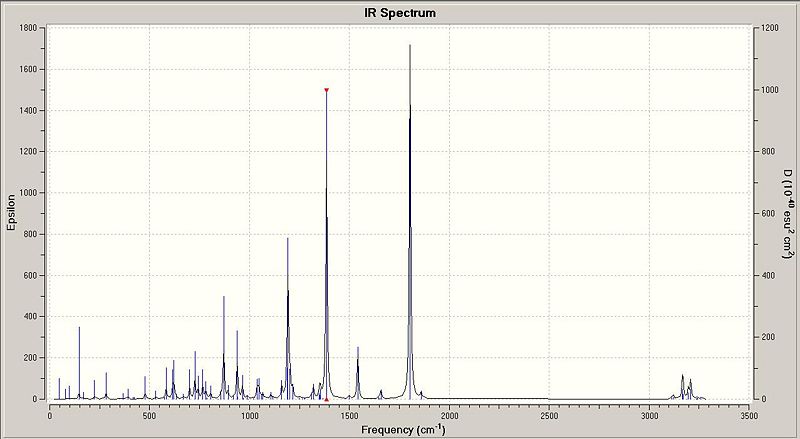Click the 1000 tick label on right axis
The width and height of the screenshot is (800, 439).
(x=769, y=90)
